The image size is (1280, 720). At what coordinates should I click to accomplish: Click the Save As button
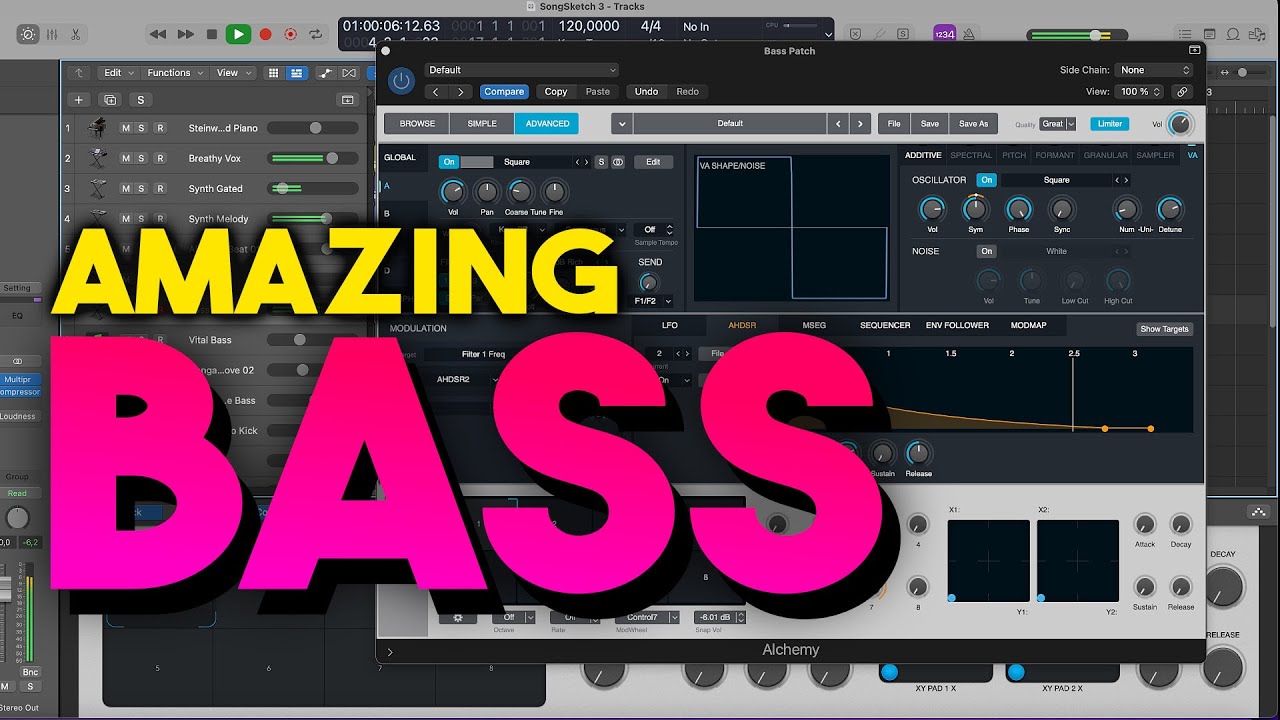[973, 124]
